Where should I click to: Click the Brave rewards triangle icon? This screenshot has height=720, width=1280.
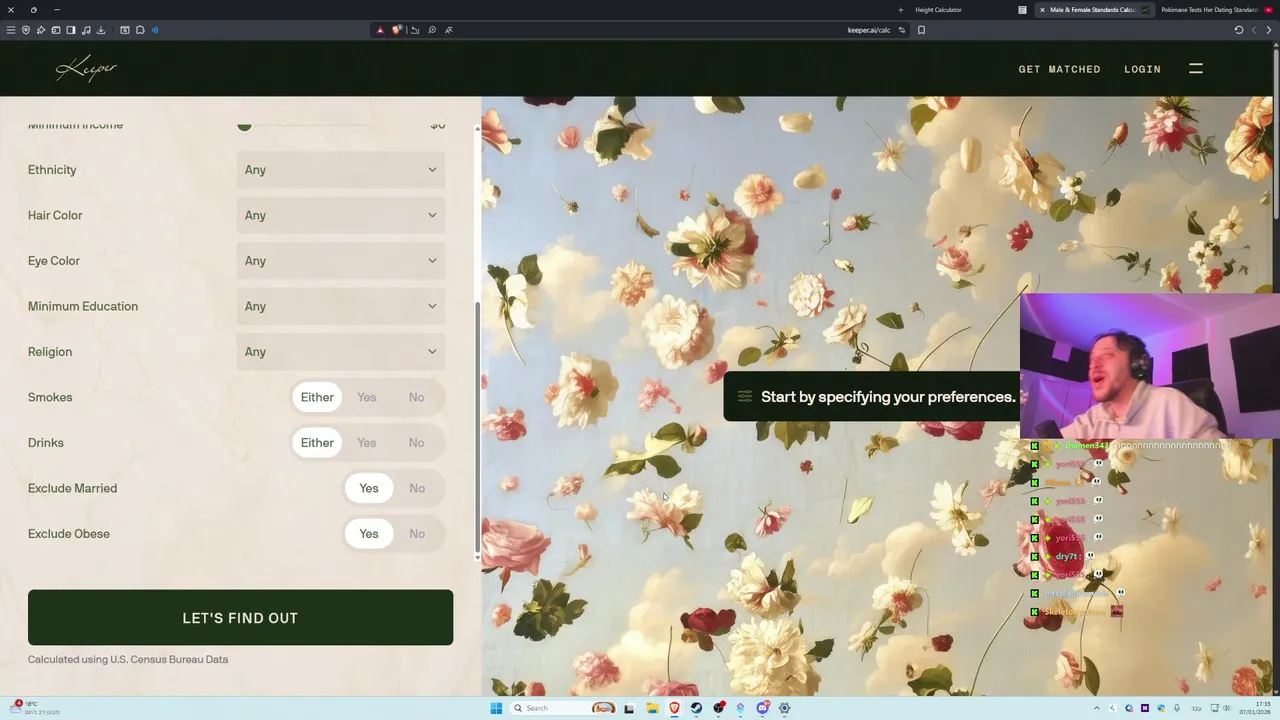[x=380, y=30]
